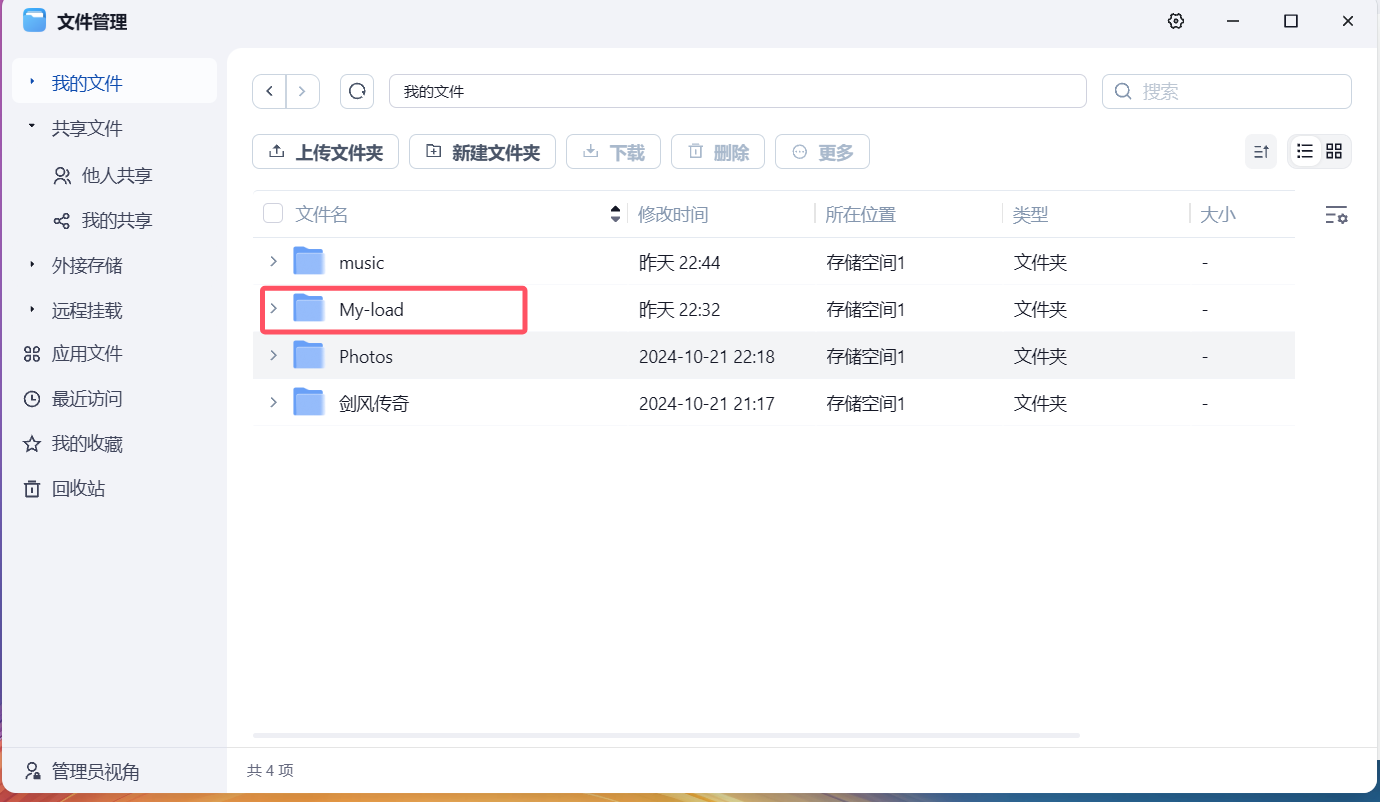Click the 我的共享 share icon
This screenshot has width=1380, height=802.
[x=62, y=221]
